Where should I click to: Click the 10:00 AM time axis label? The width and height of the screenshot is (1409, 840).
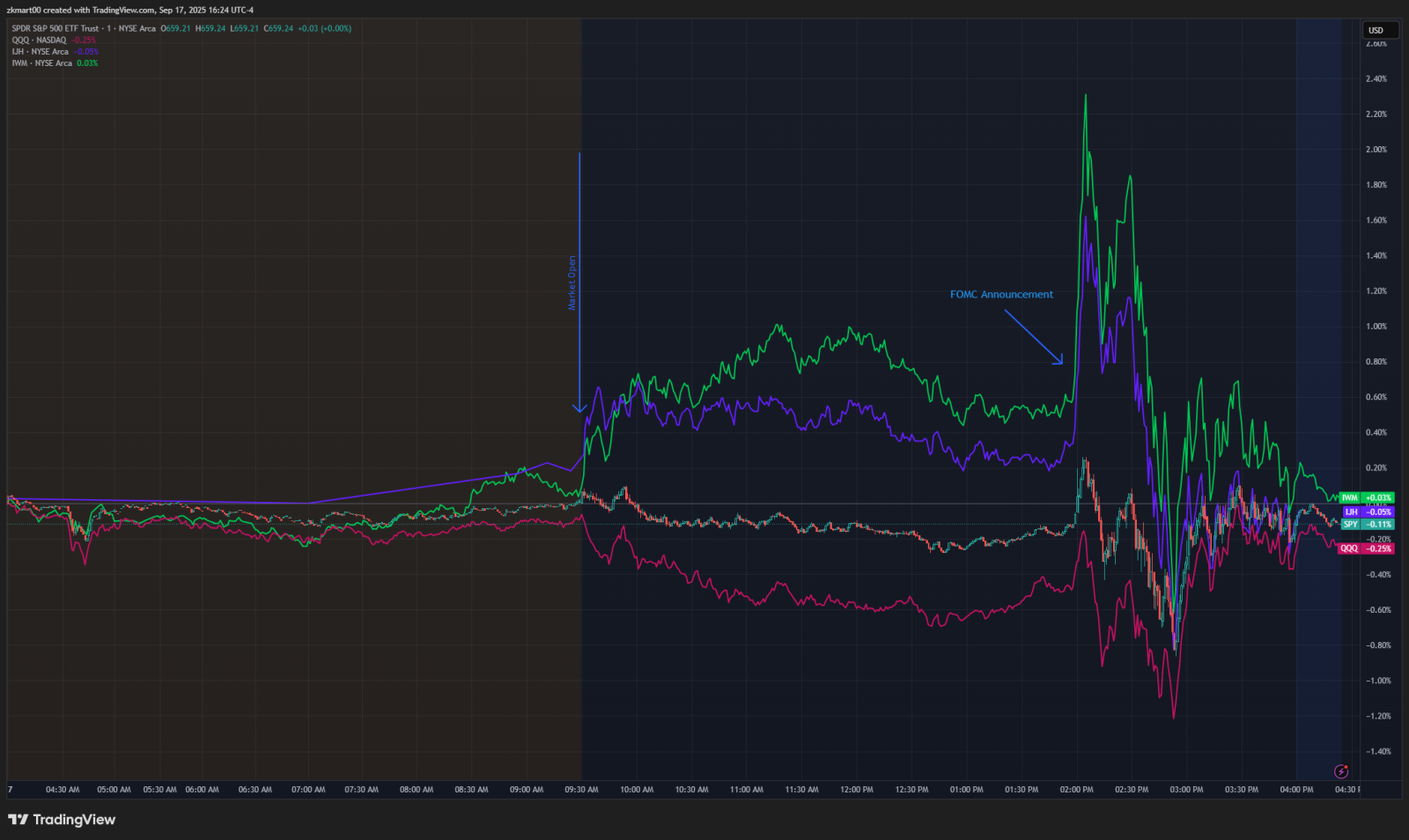[x=637, y=790]
